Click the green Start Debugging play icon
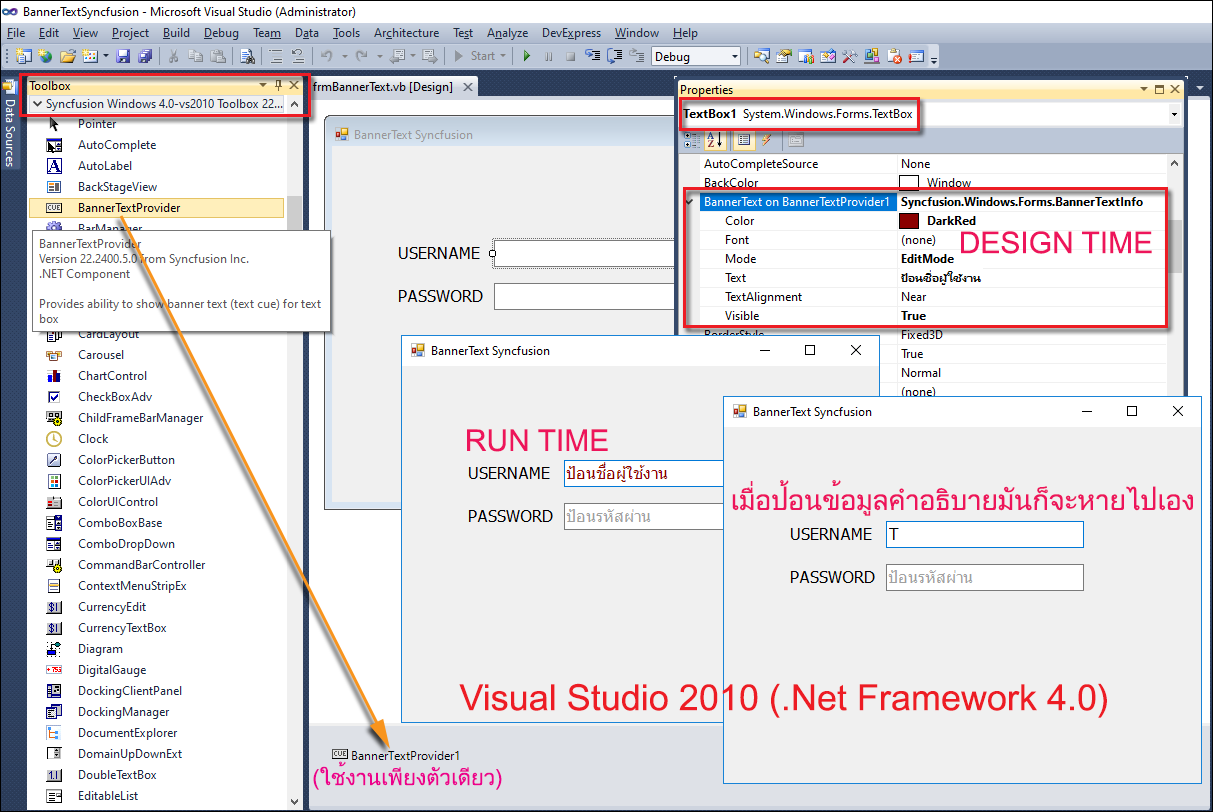1213x812 pixels. 526,56
